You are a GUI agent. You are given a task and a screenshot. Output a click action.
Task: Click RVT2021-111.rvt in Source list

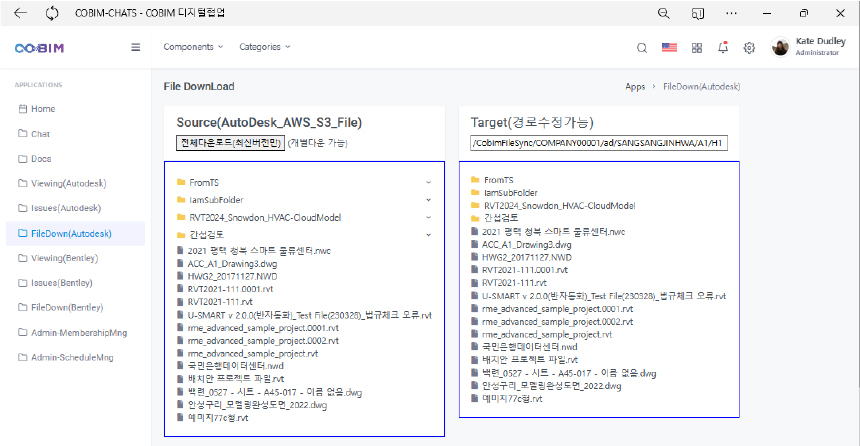pyautogui.click(x=220, y=302)
